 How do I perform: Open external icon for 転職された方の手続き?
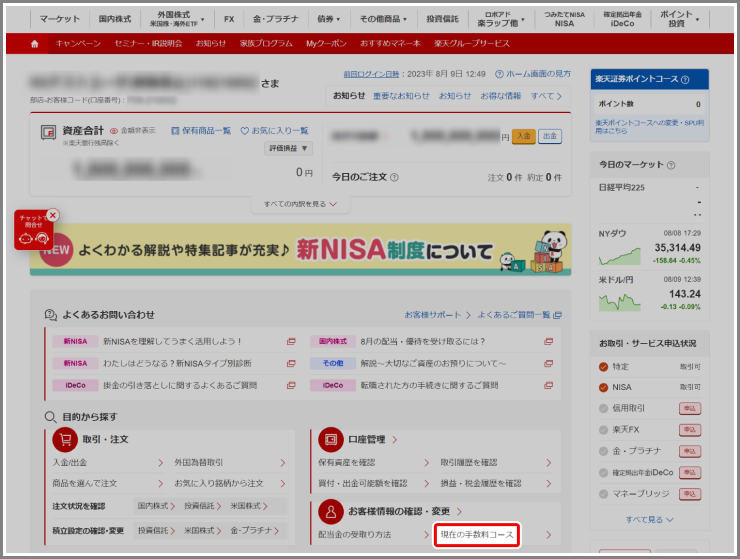pos(548,386)
